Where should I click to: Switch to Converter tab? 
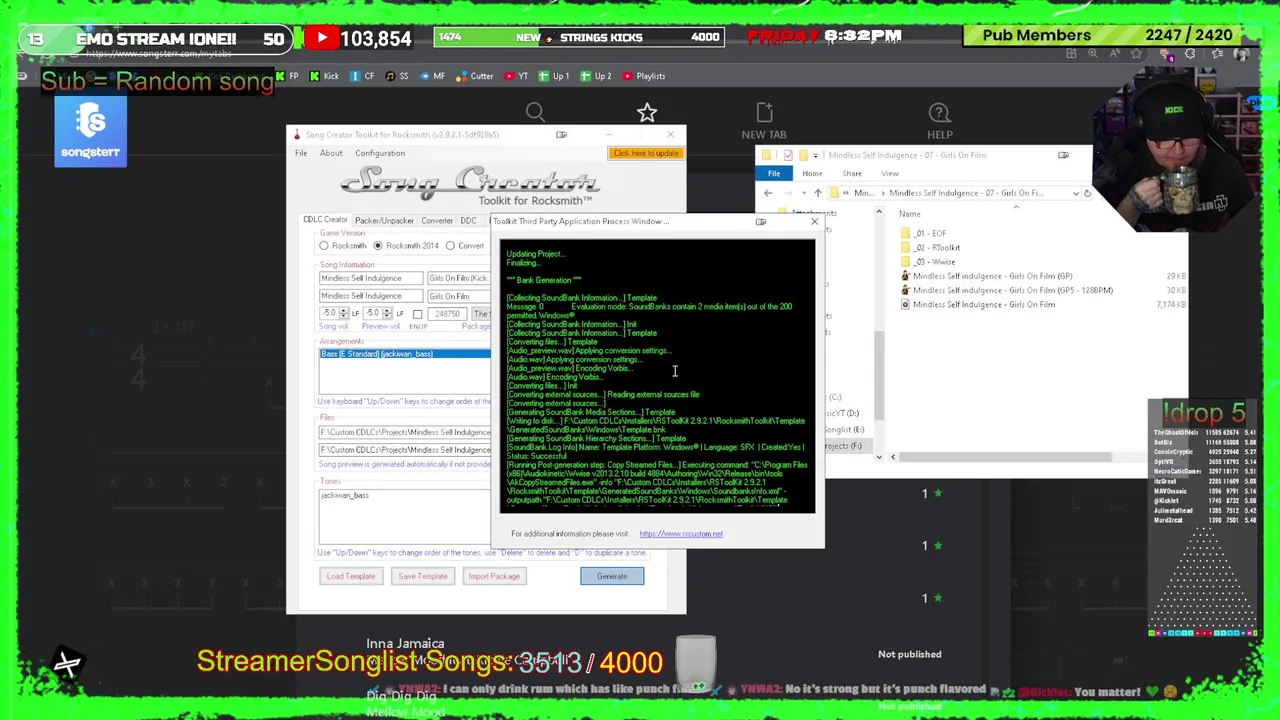(437, 220)
